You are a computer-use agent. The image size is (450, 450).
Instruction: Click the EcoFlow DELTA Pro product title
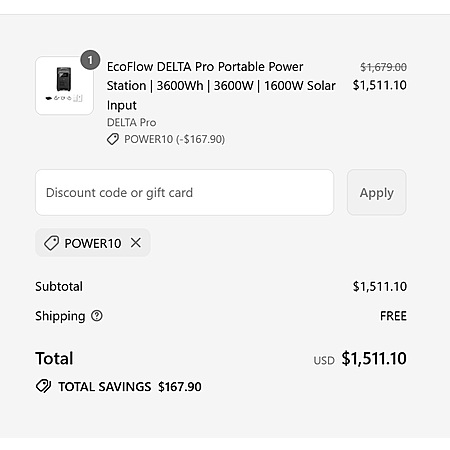pos(221,86)
